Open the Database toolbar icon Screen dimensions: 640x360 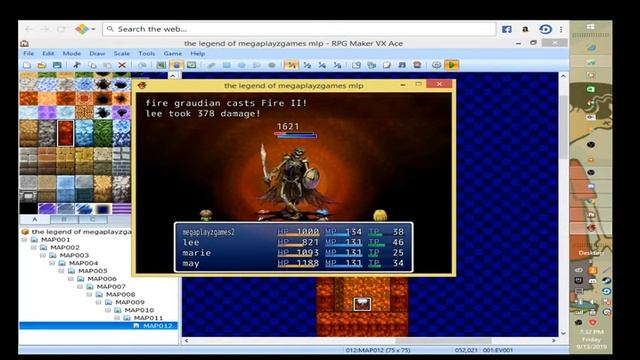point(356,65)
